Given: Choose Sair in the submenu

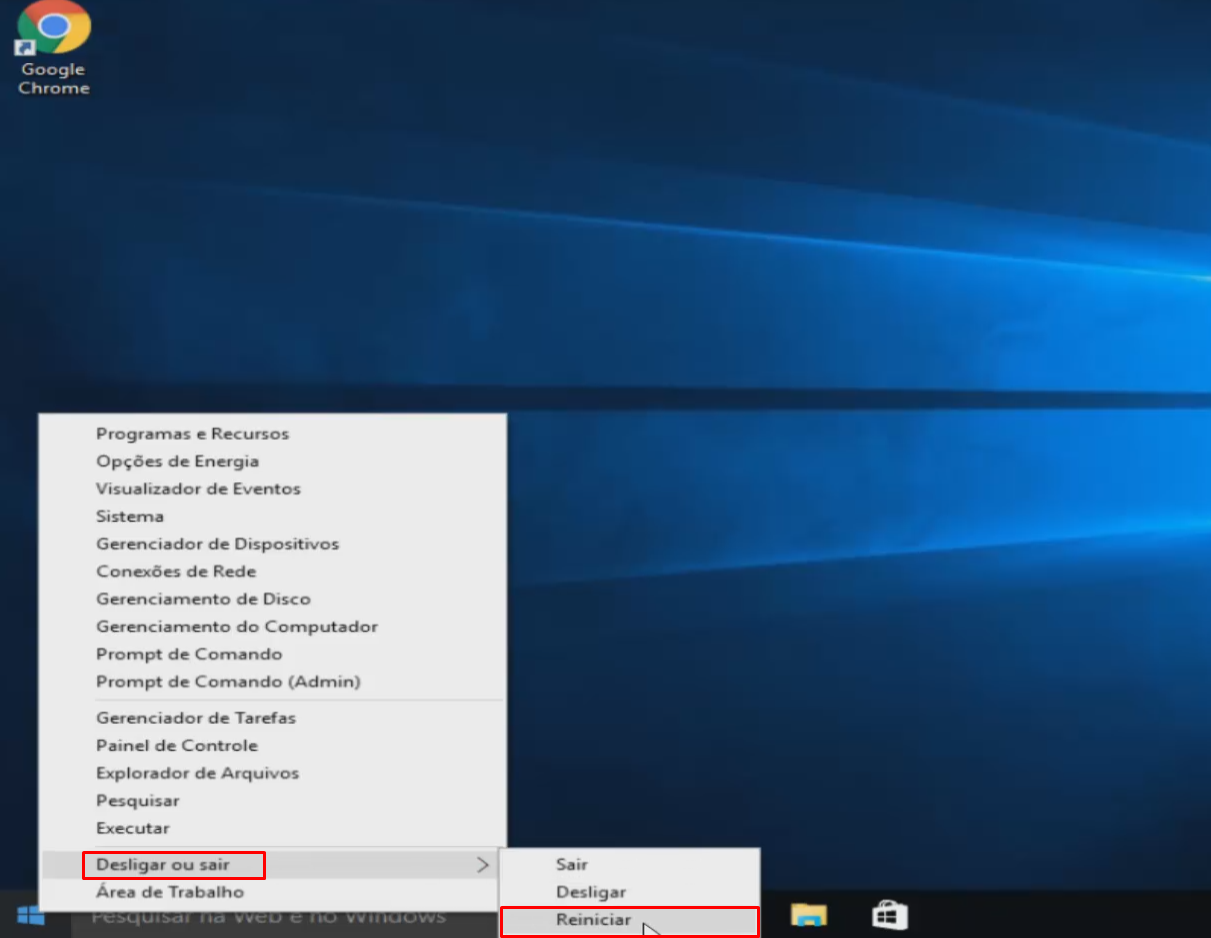Looking at the screenshot, I should coord(629,864).
